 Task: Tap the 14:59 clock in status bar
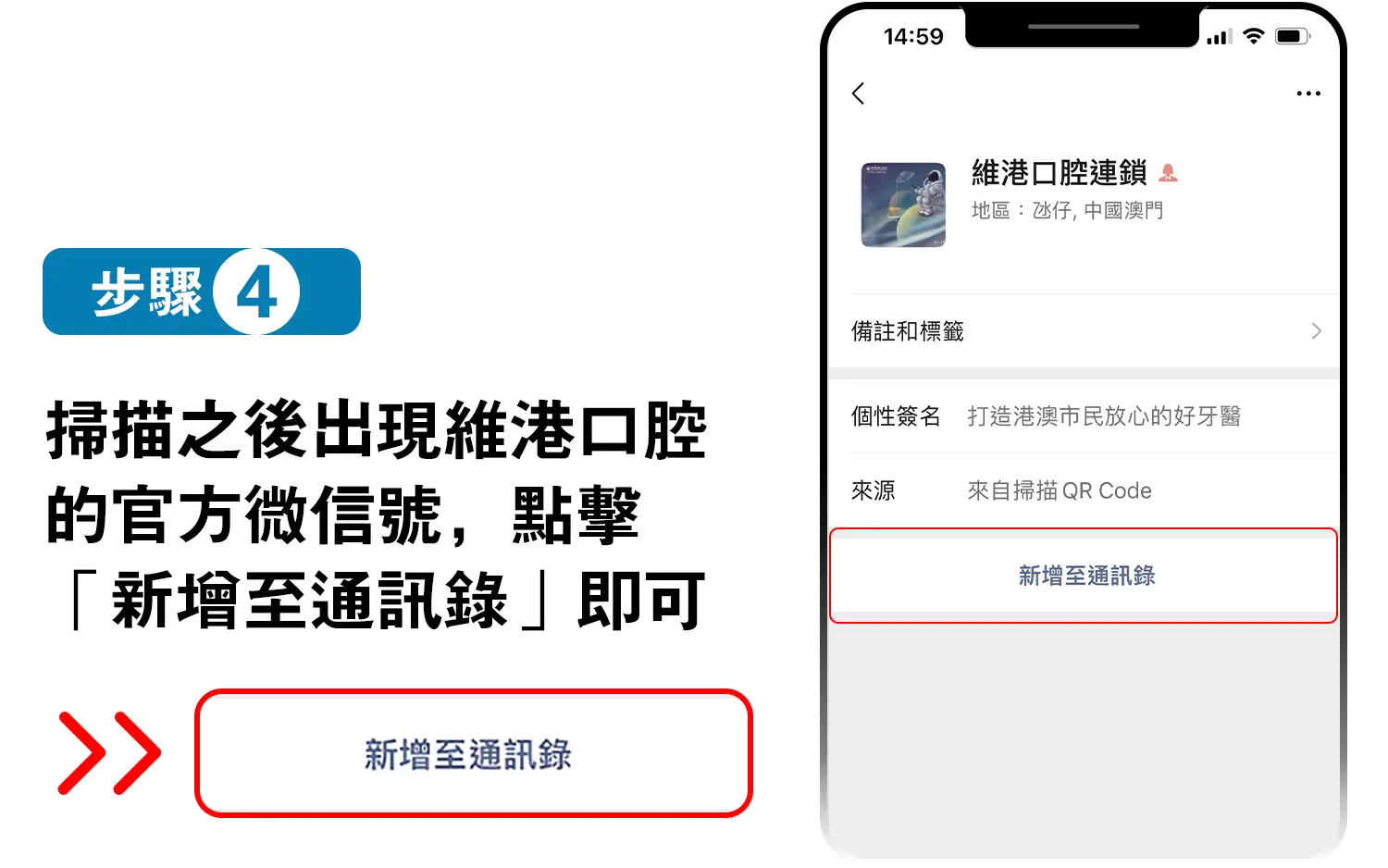pos(913,37)
